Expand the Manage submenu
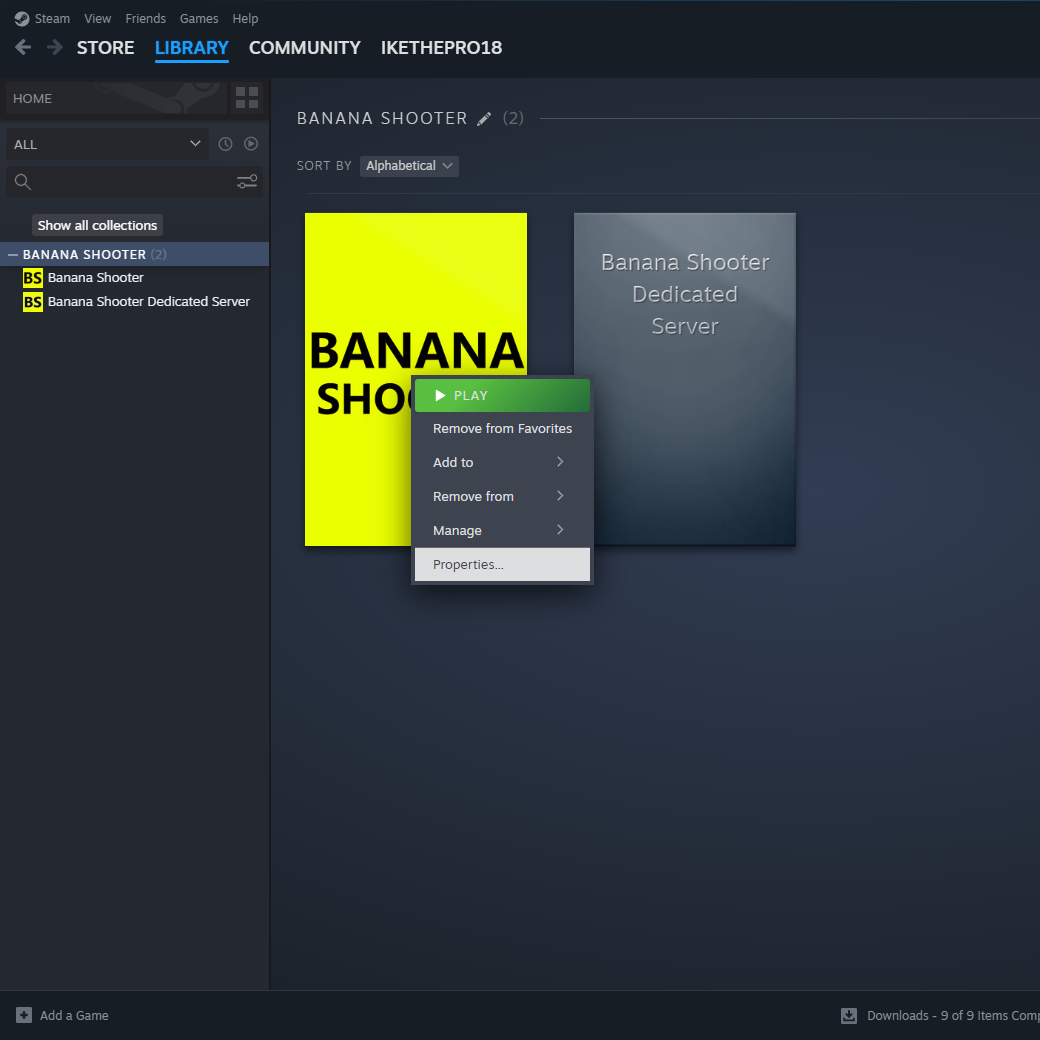The image size is (1040, 1040). pyautogui.click(x=502, y=530)
